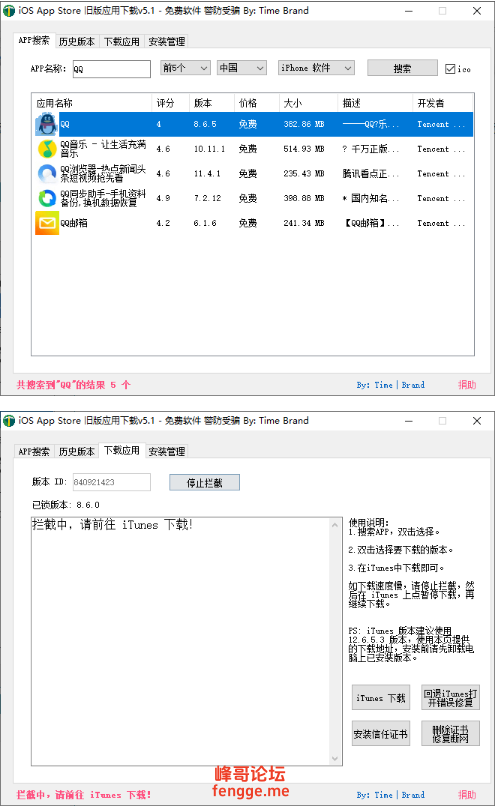
Task: Click size 514.93 MB cell
Action: tap(304, 149)
